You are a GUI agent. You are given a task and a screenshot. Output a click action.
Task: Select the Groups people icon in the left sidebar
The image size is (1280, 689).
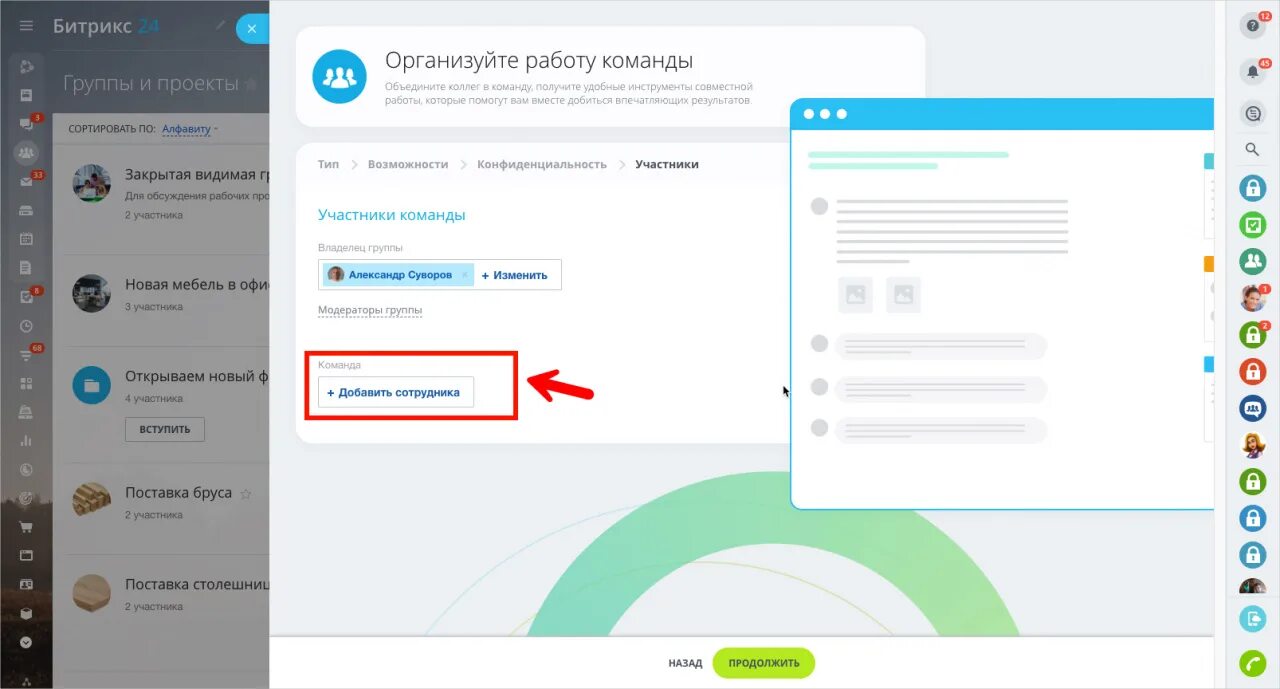click(27, 153)
